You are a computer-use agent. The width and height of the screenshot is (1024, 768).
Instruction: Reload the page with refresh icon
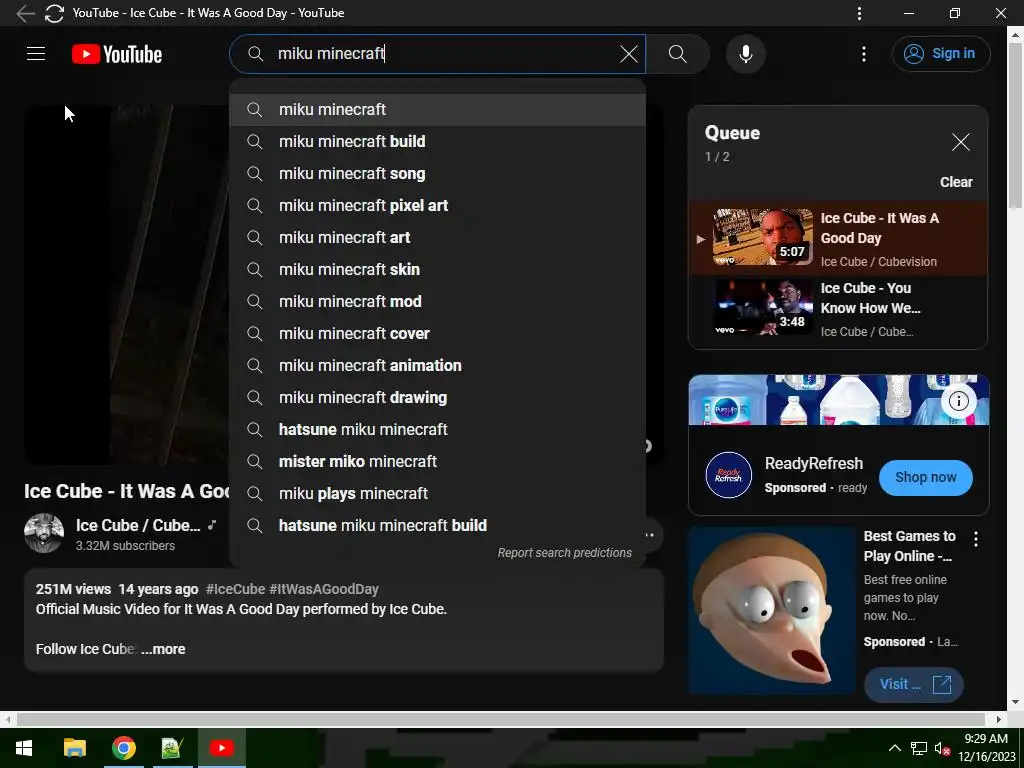(54, 13)
